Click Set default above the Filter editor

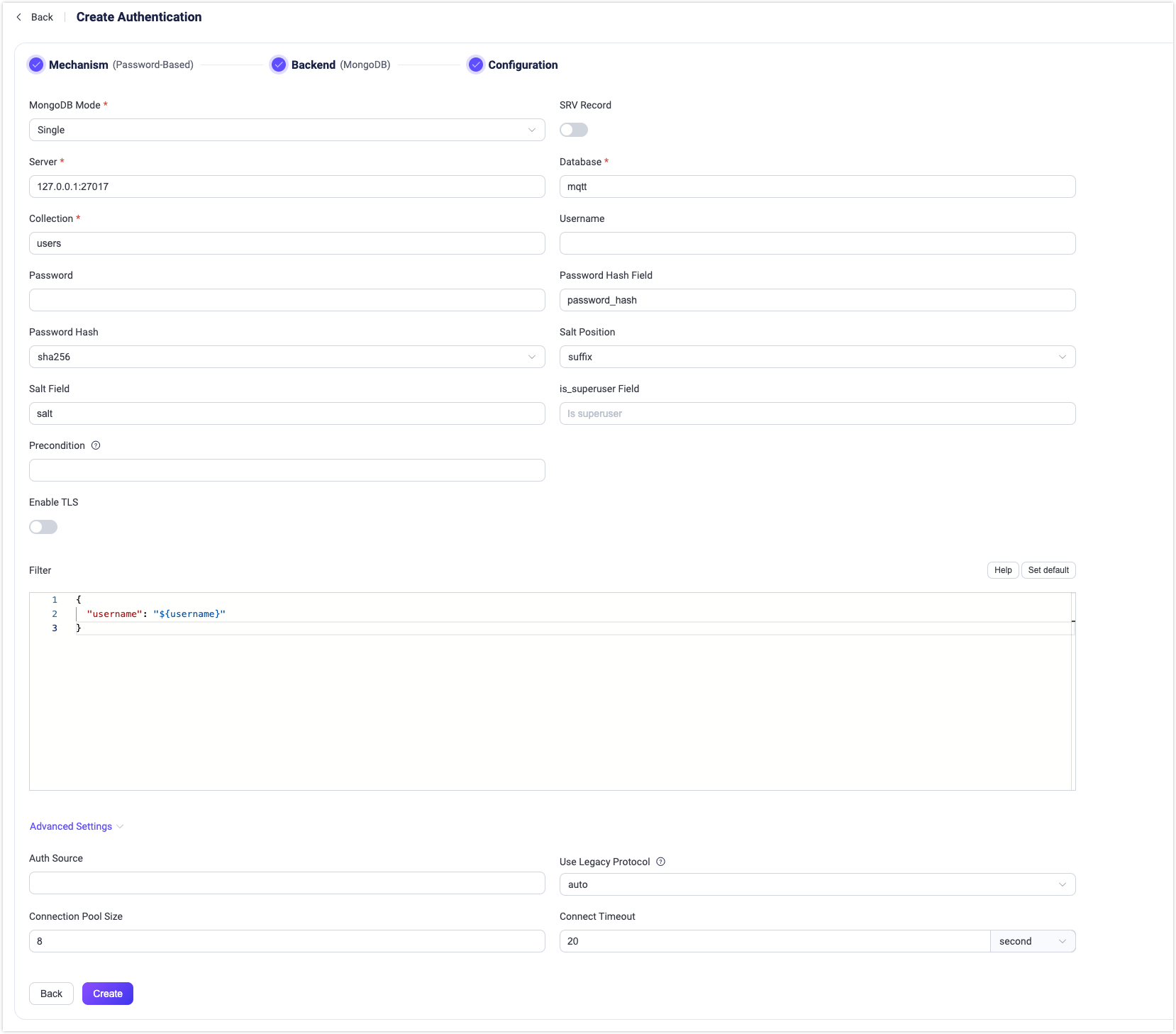[x=1048, y=569]
